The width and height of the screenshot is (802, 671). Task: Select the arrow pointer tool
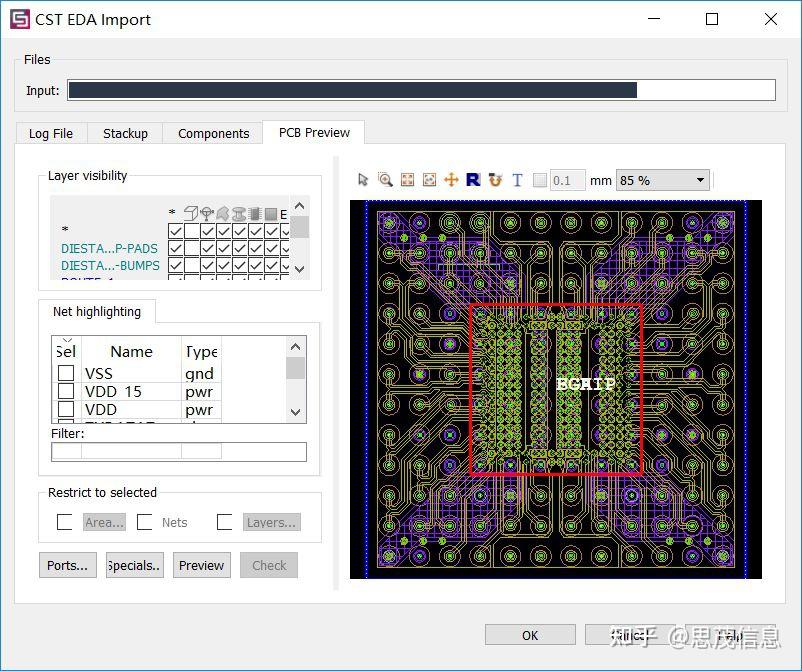tap(363, 180)
